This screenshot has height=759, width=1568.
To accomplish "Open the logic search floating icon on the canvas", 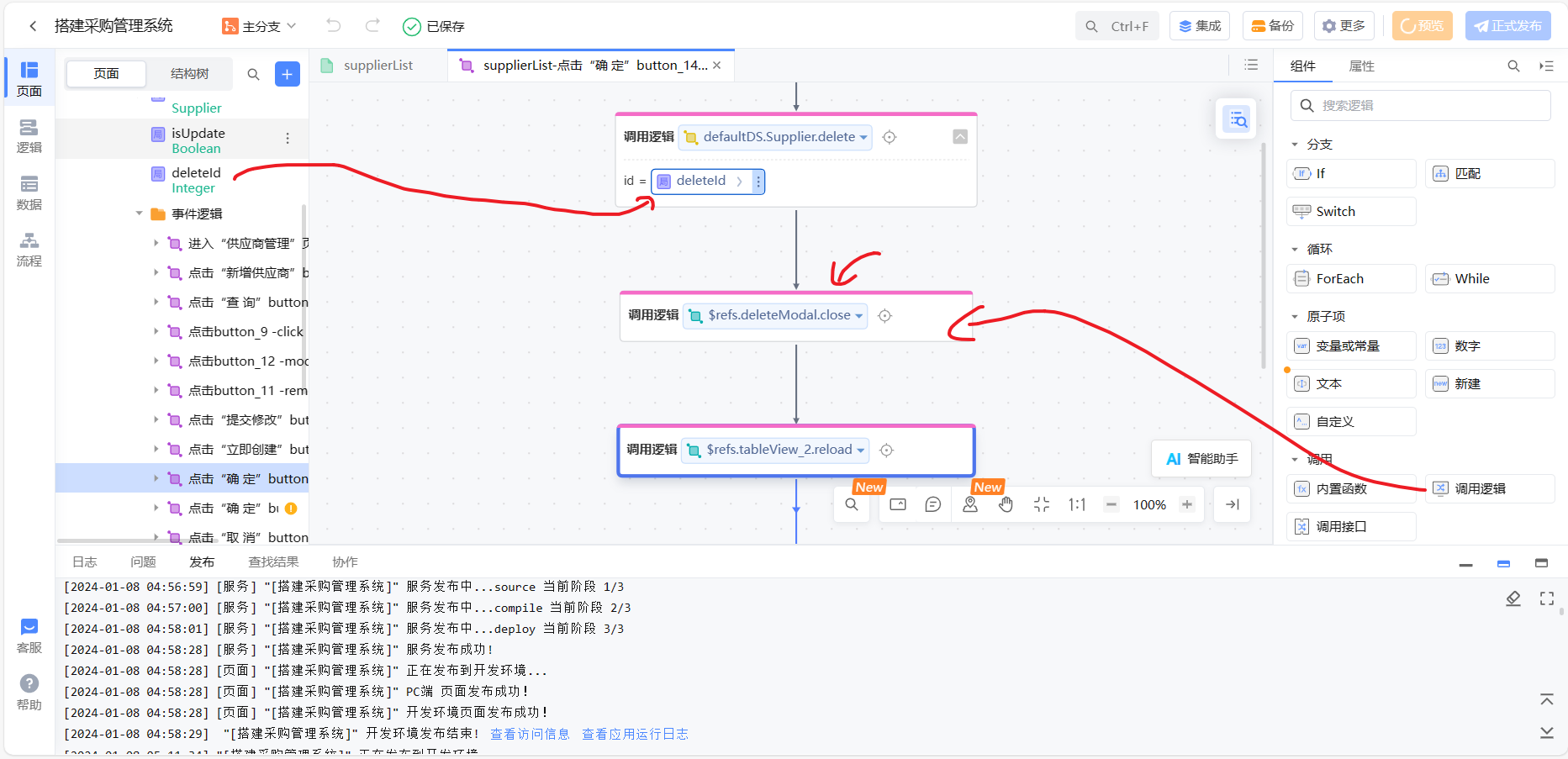I will (1238, 119).
